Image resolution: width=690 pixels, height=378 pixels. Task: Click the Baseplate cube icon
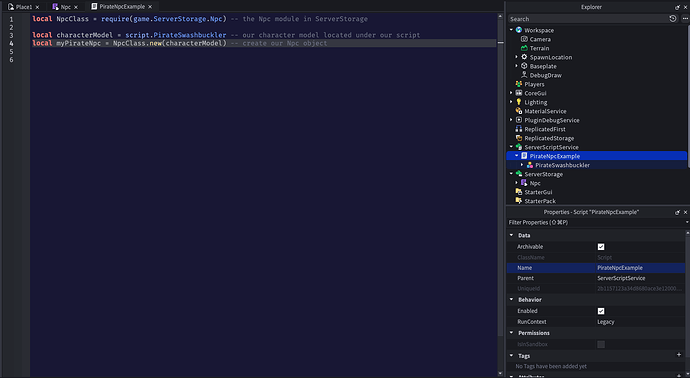click(x=524, y=66)
